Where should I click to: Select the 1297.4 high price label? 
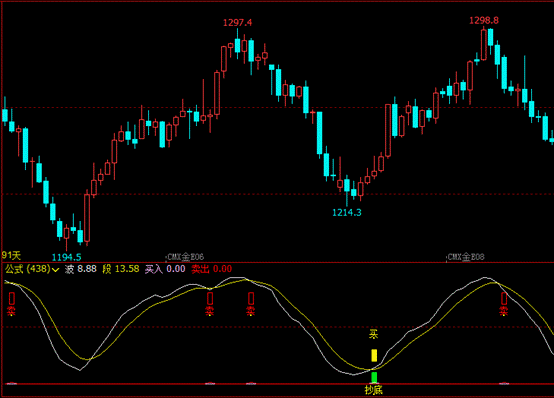pos(237,23)
